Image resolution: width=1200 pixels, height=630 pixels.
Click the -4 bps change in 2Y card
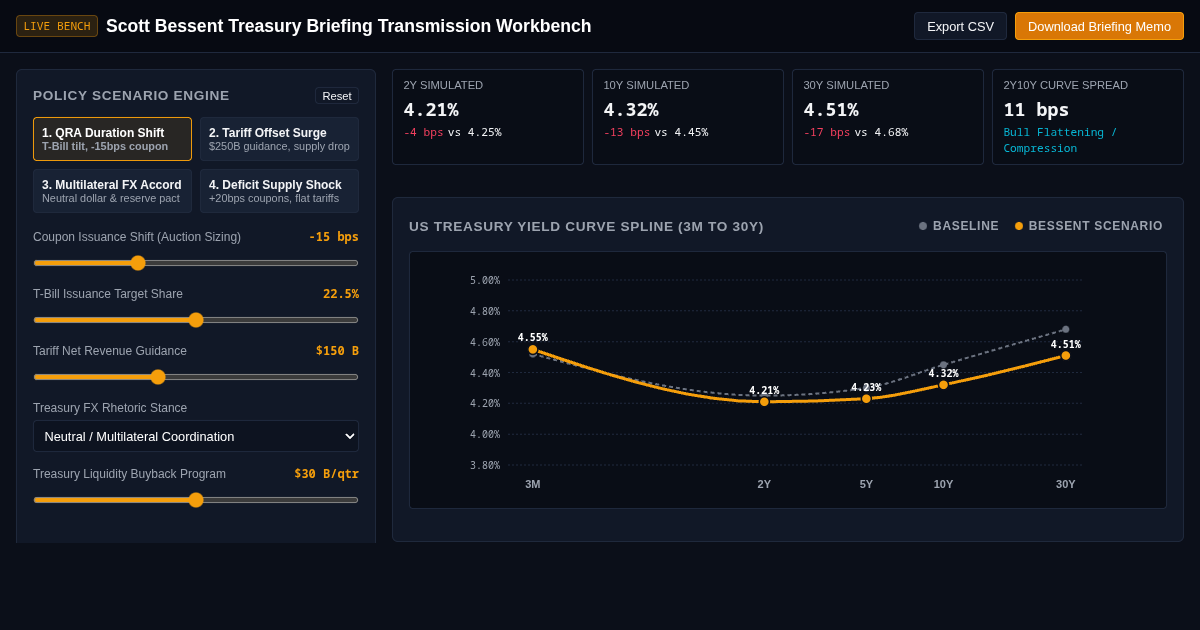(423, 132)
